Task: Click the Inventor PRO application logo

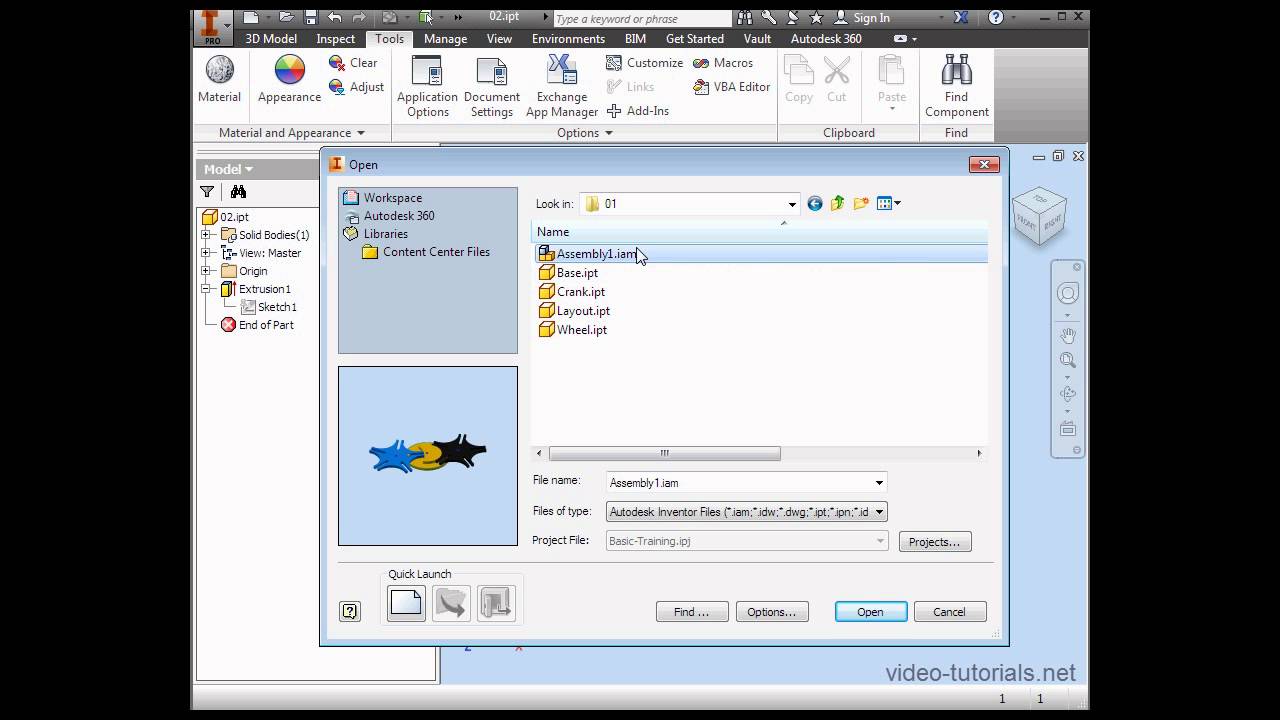Action: (x=211, y=26)
